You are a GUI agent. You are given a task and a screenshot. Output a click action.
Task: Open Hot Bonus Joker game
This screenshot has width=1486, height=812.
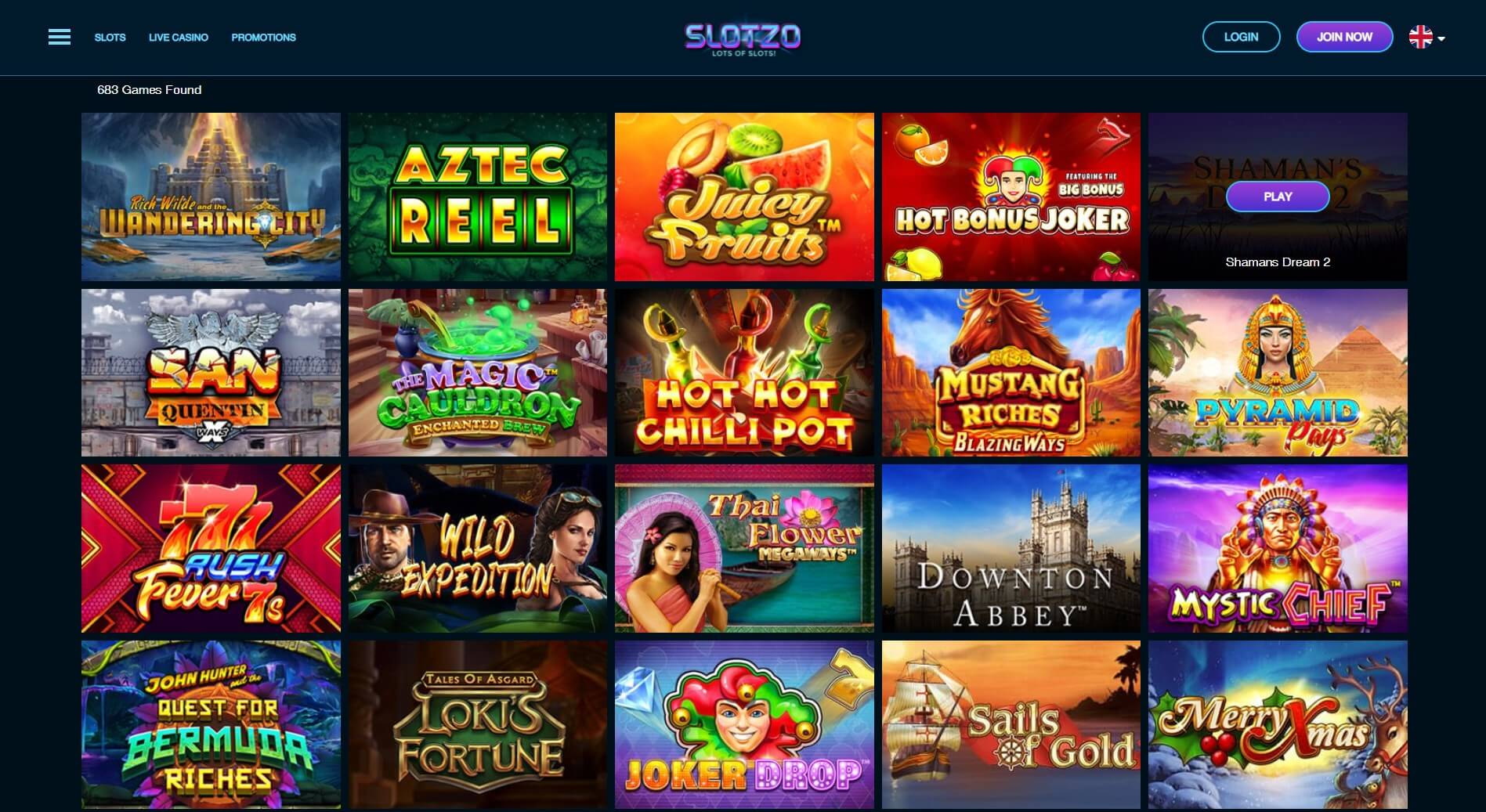pyautogui.click(x=1011, y=197)
